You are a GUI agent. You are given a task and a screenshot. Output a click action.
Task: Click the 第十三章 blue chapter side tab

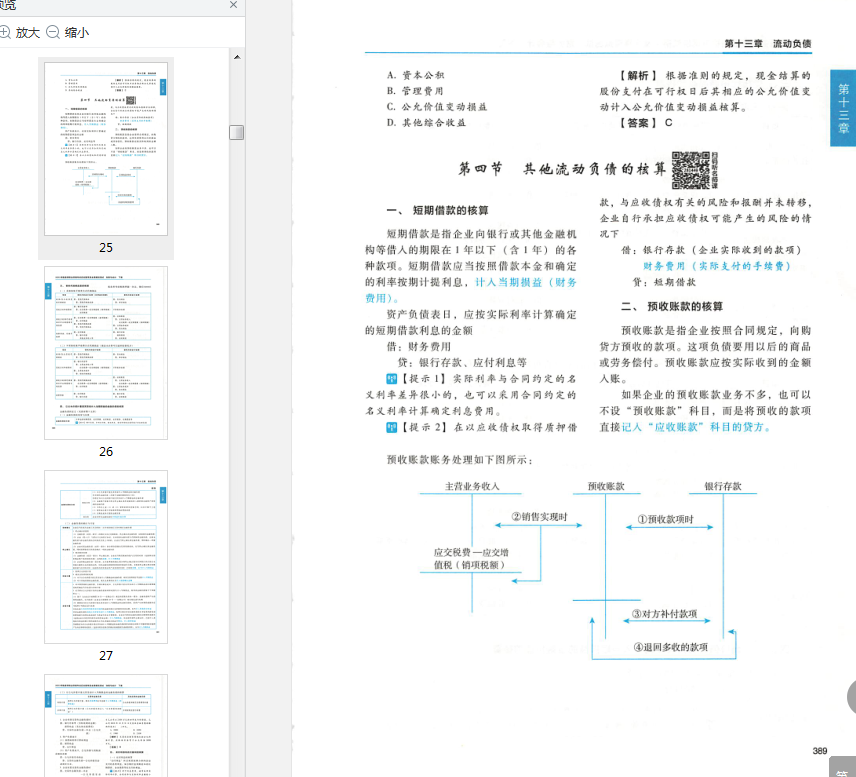(843, 108)
